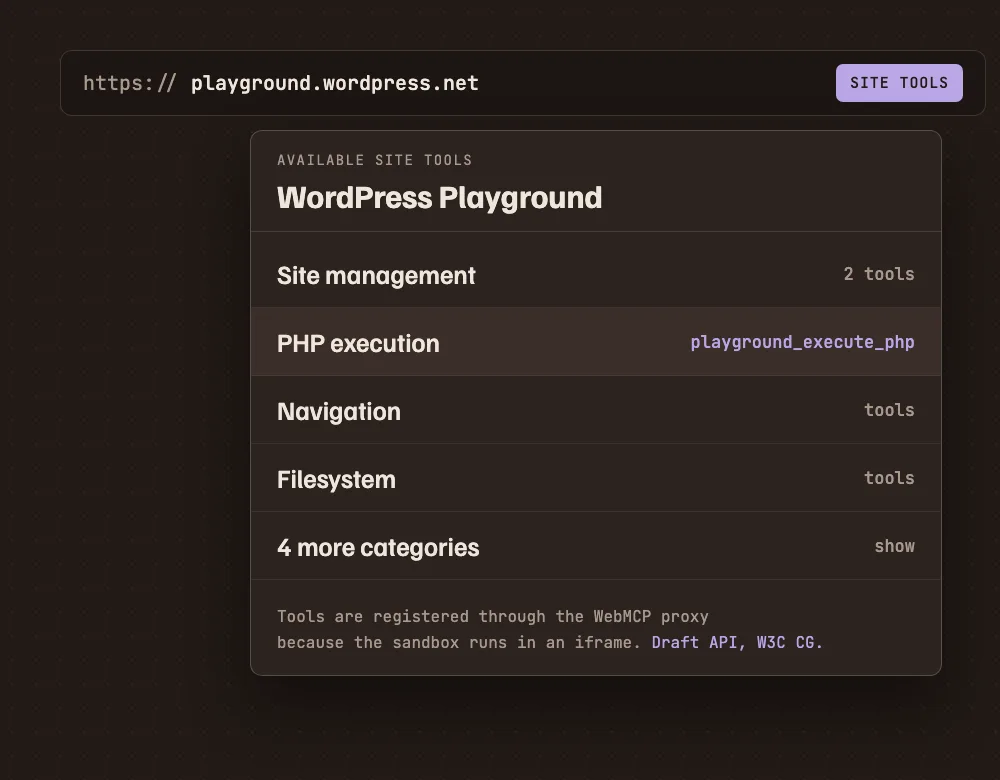This screenshot has width=1000, height=780.
Task: Click the WordPress Playground heading
Action: click(439, 198)
